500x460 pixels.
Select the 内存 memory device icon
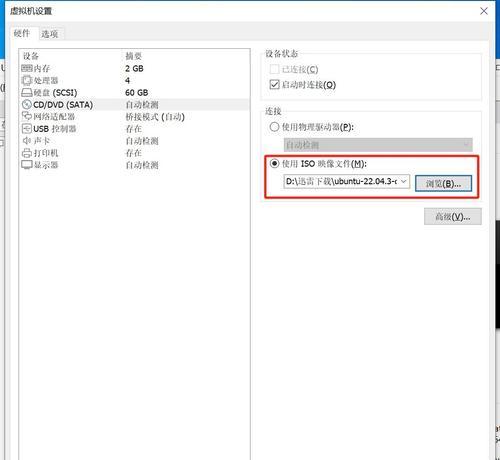(x=27, y=68)
